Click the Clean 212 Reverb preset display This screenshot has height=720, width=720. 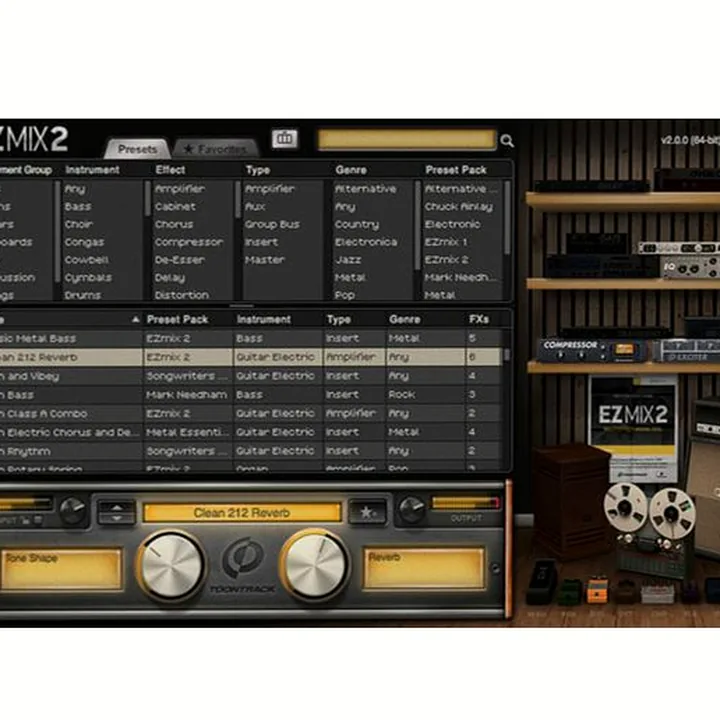(x=242, y=512)
